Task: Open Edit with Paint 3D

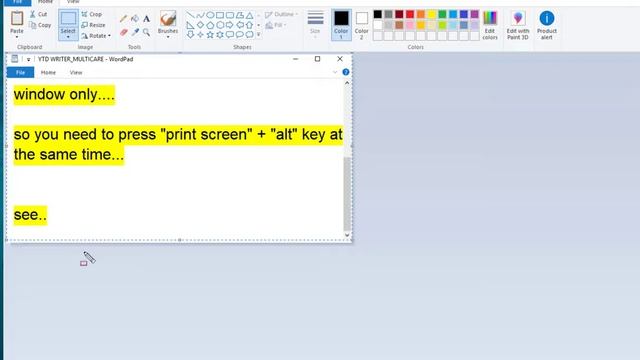Action: [x=518, y=25]
